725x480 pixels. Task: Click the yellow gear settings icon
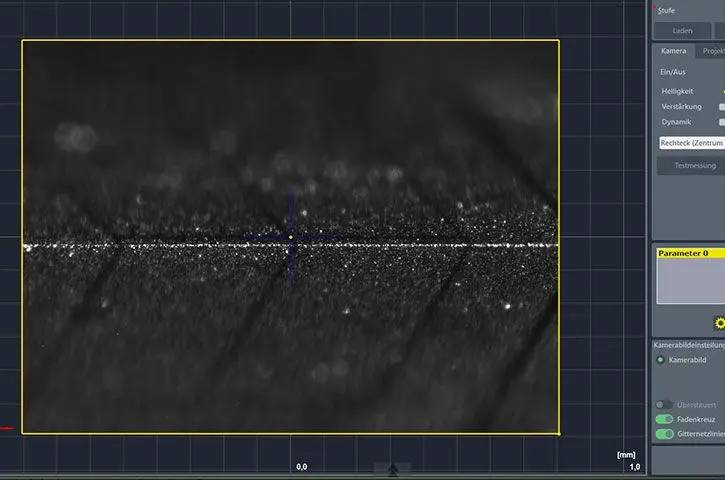(x=718, y=323)
